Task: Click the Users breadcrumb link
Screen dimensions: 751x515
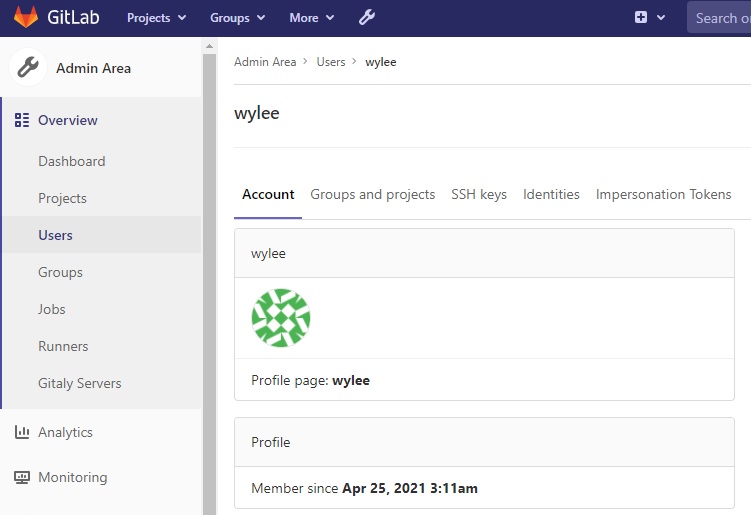Action: [x=331, y=62]
